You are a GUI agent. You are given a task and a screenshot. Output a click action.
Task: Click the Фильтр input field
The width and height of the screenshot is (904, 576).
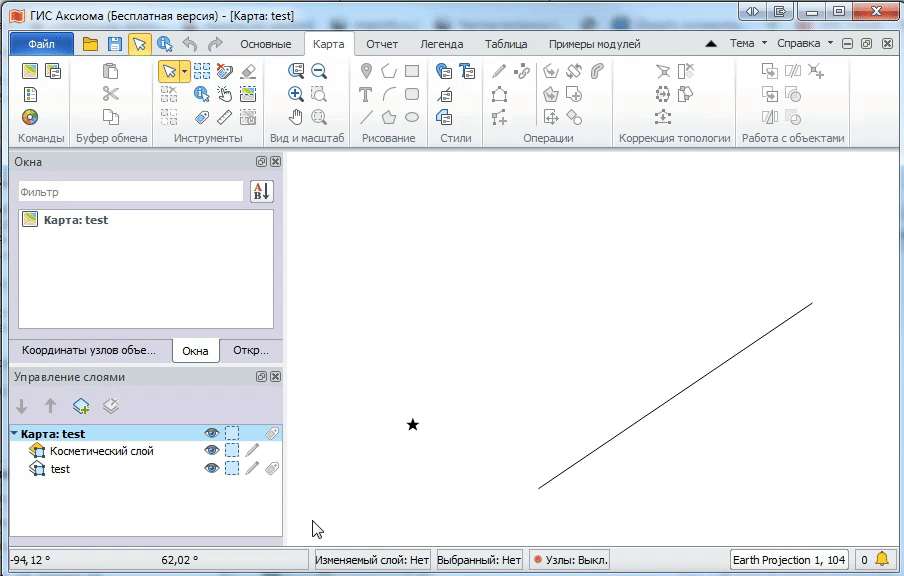130,192
